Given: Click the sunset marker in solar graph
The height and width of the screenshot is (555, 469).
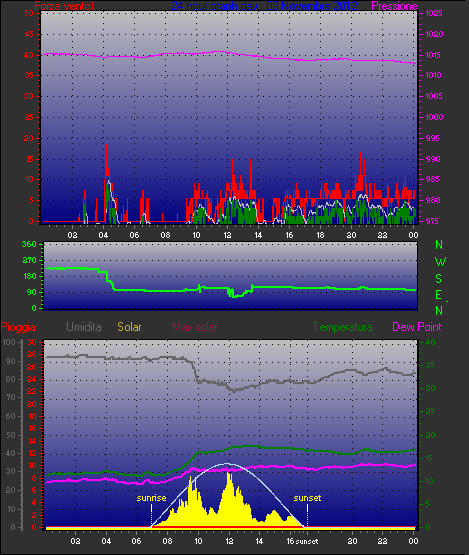Looking at the screenshot, I should (307, 498).
